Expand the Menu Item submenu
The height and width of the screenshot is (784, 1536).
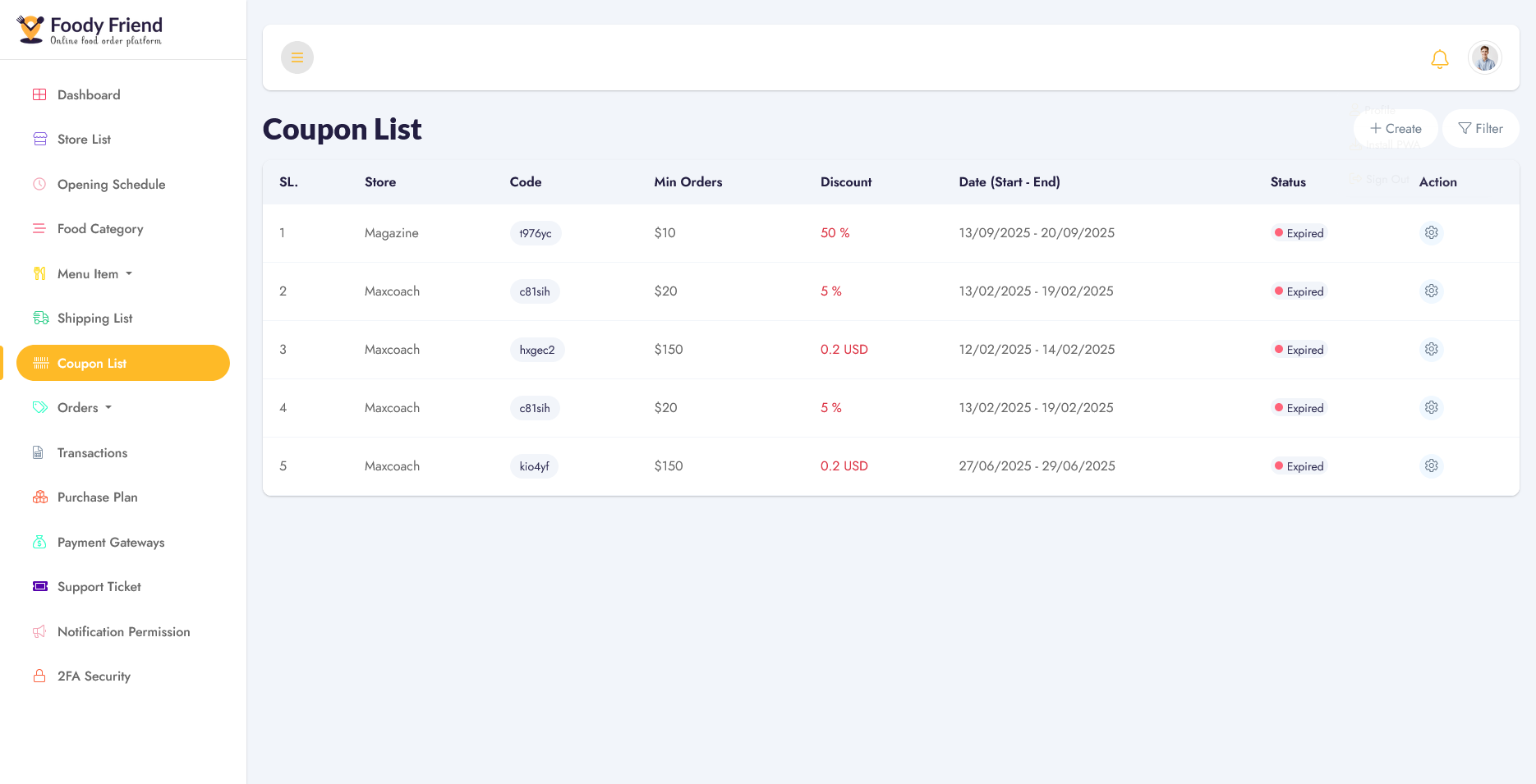[x=123, y=273]
